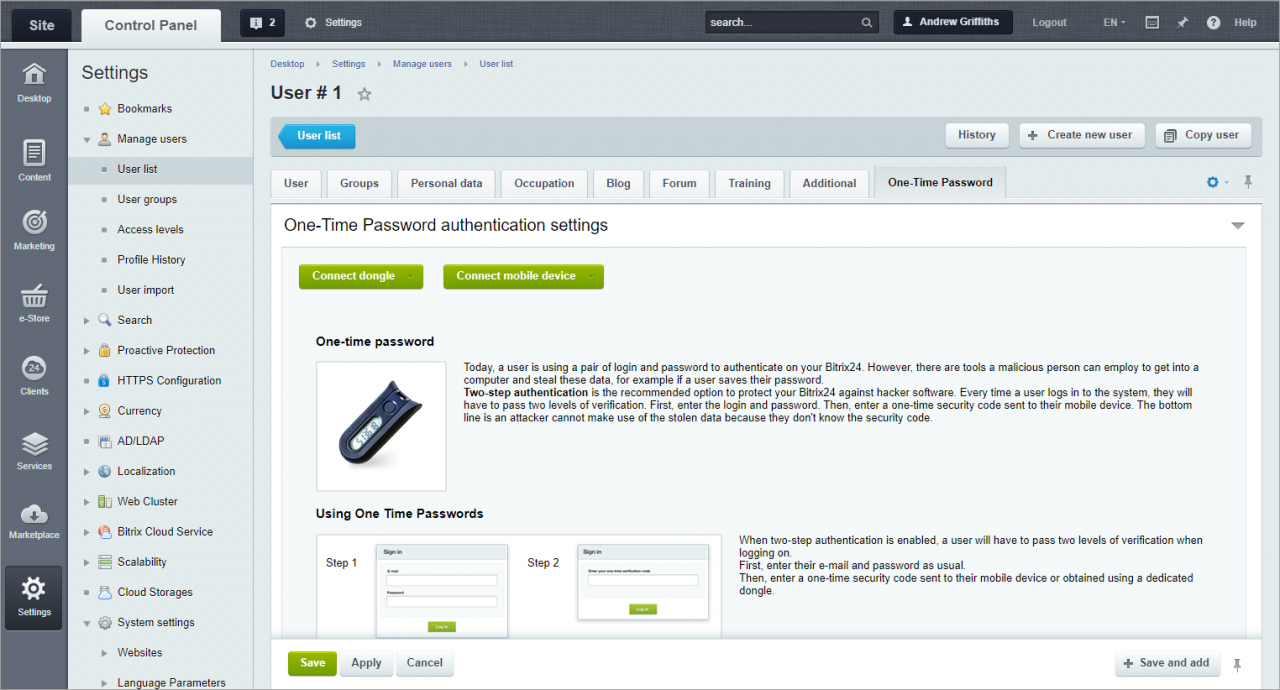
Task: Switch to the User tab
Action: tap(296, 184)
